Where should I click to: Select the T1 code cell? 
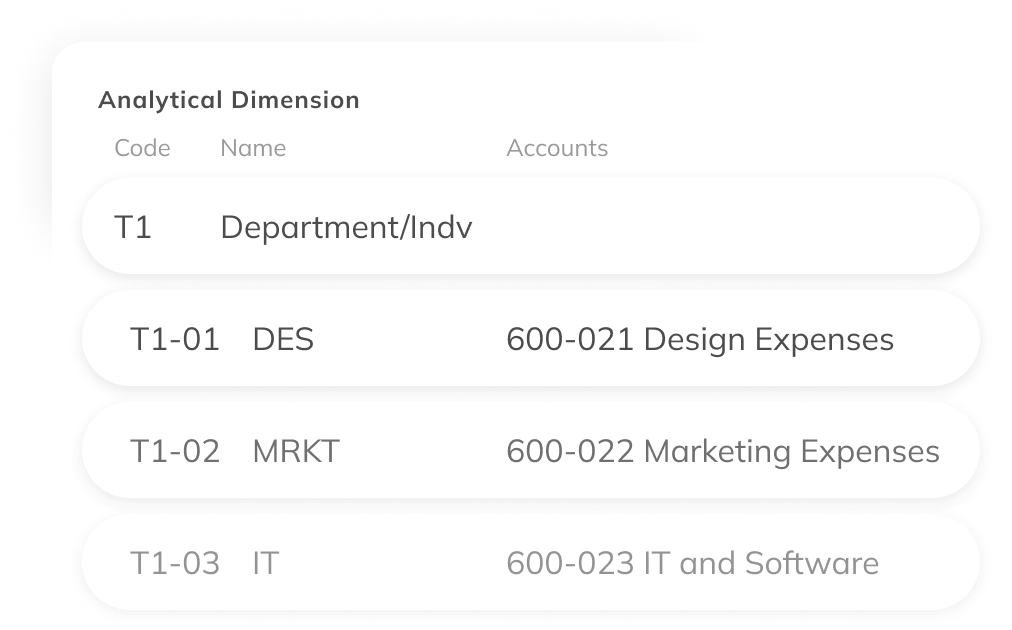pyautogui.click(x=133, y=227)
